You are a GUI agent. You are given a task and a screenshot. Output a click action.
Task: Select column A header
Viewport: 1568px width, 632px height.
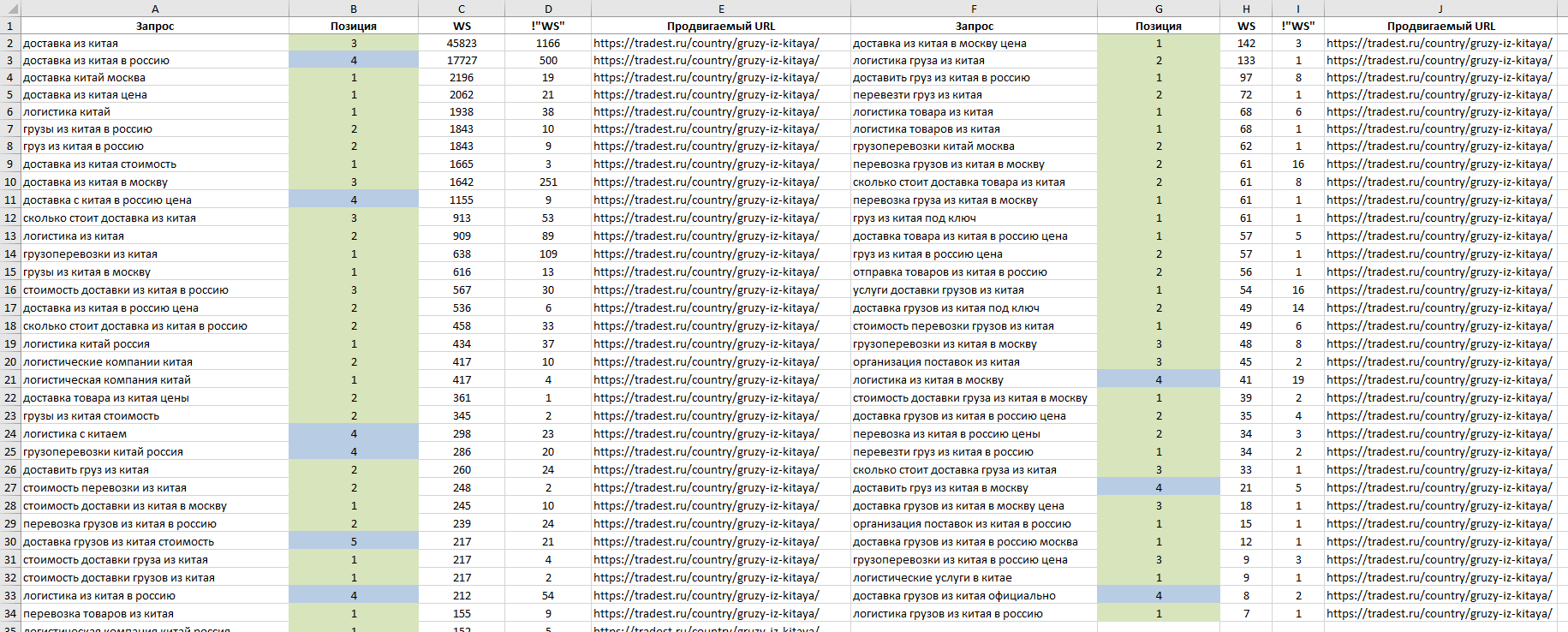point(155,9)
